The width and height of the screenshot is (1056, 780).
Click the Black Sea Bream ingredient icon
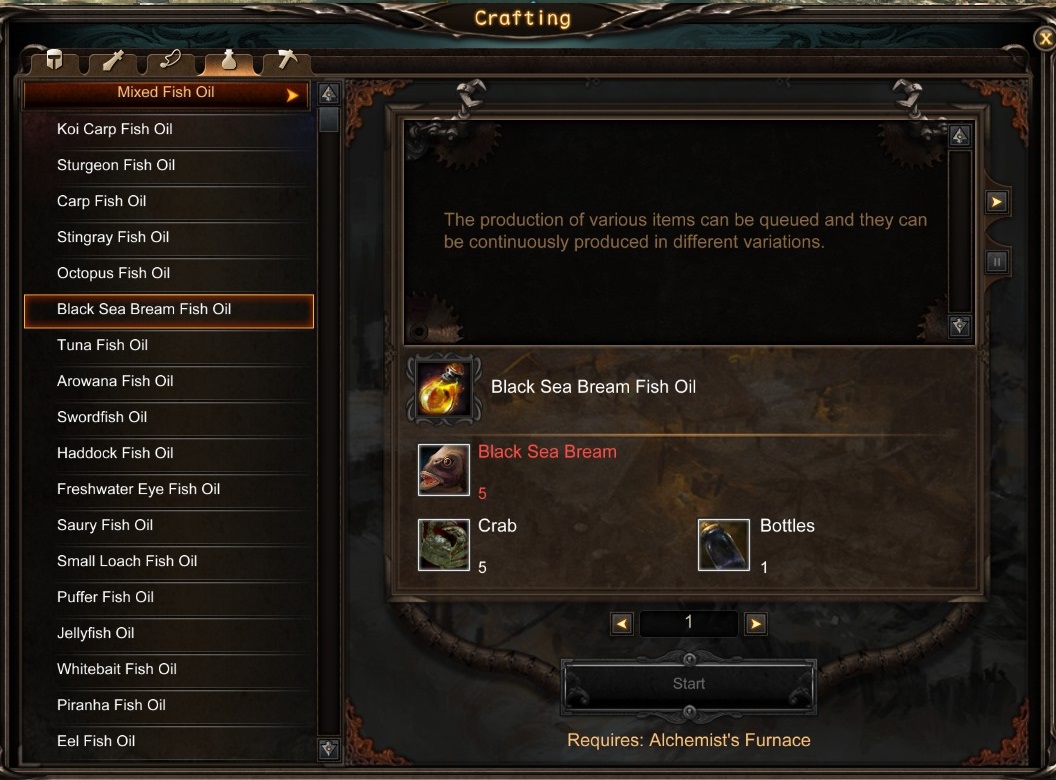[444, 470]
